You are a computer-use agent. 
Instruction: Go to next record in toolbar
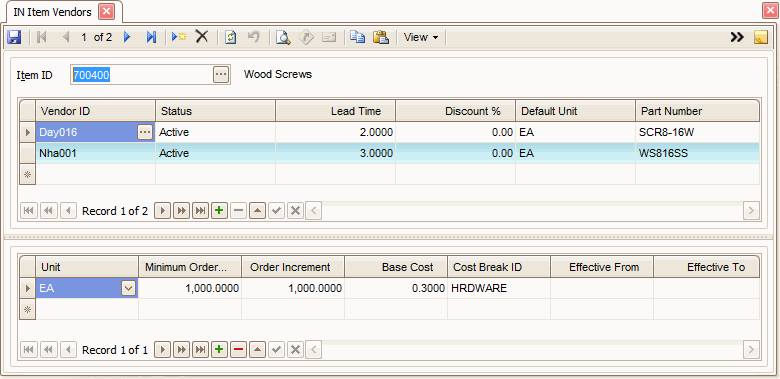127,37
